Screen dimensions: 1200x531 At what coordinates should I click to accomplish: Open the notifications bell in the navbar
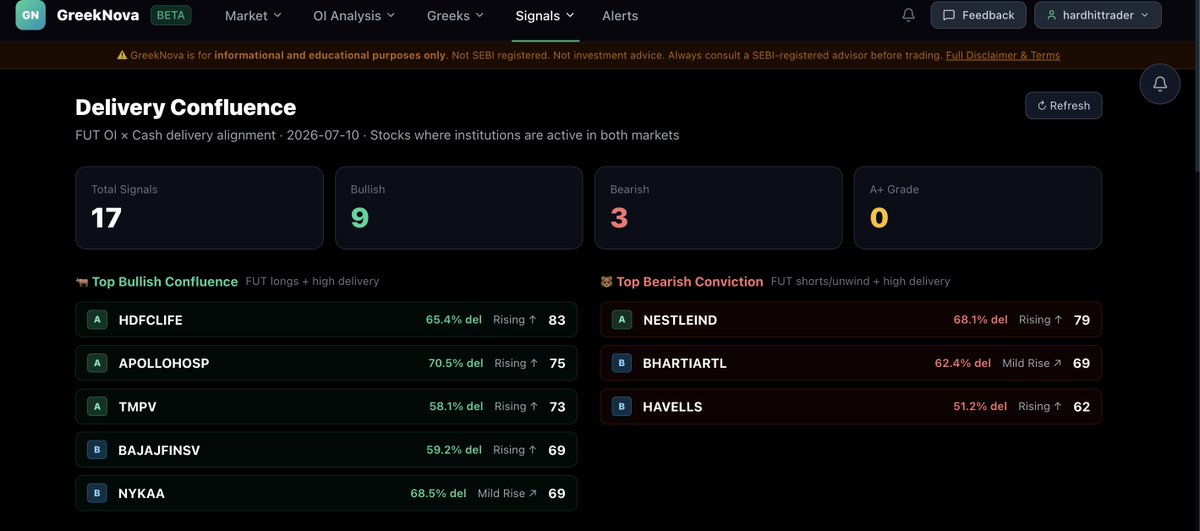(x=908, y=15)
